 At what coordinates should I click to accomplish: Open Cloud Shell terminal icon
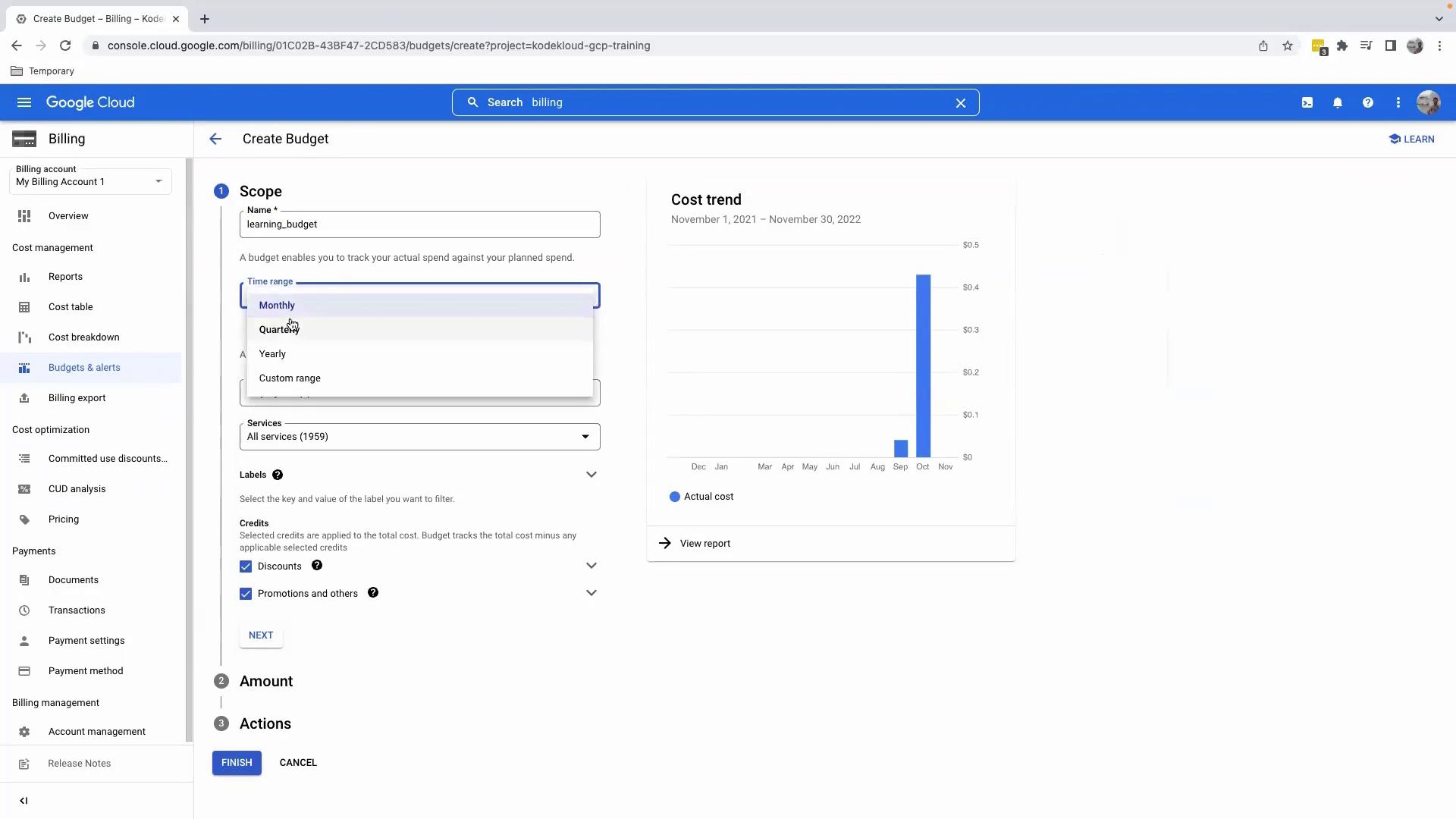(x=1307, y=102)
